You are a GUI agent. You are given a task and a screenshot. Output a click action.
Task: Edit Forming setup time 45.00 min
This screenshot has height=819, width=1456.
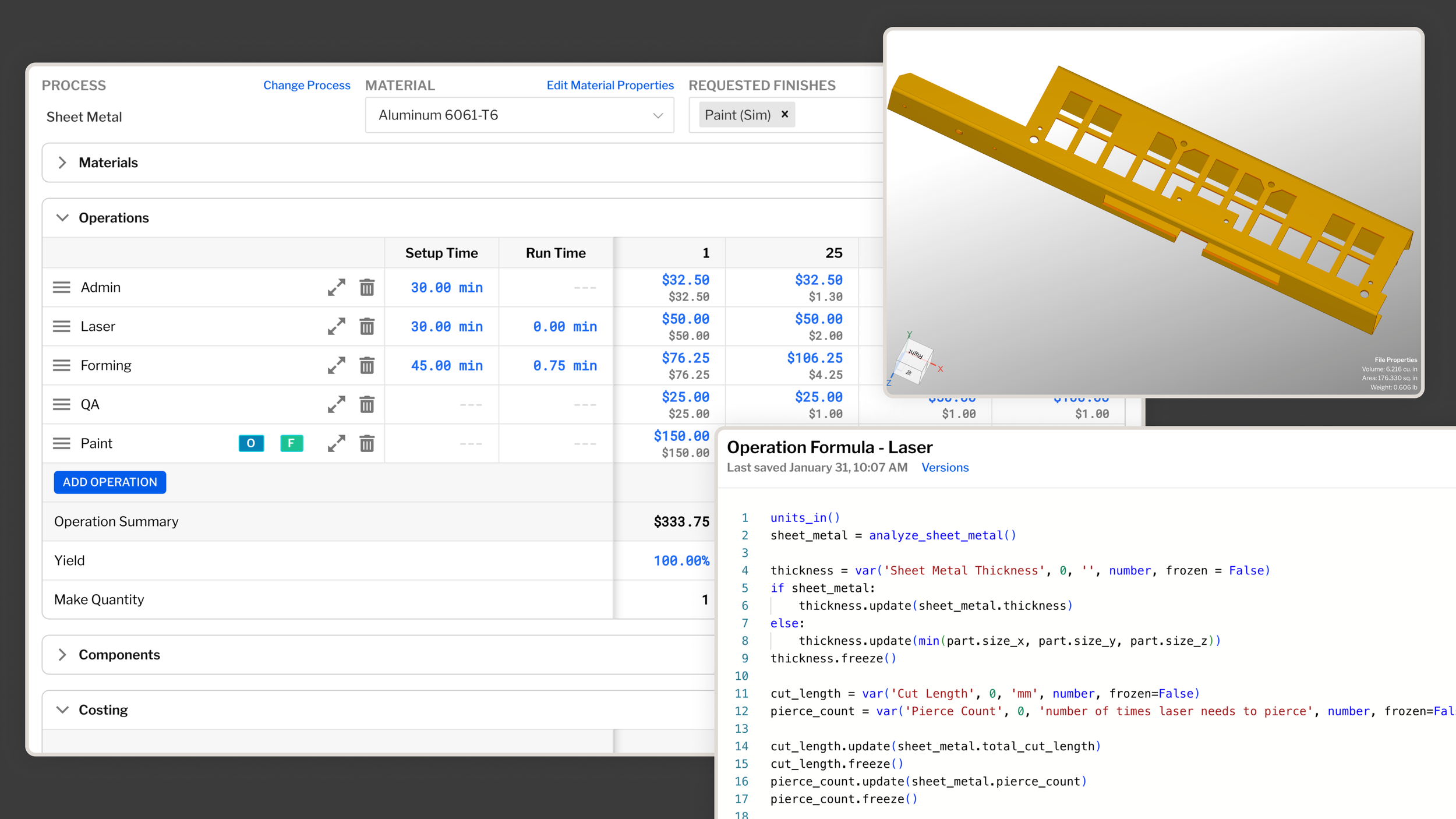point(447,366)
